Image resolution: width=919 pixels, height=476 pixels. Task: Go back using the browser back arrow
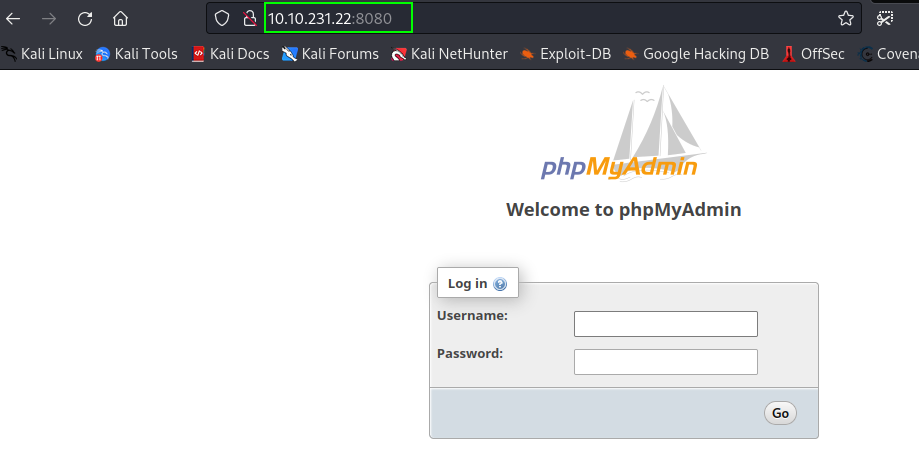click(13, 19)
